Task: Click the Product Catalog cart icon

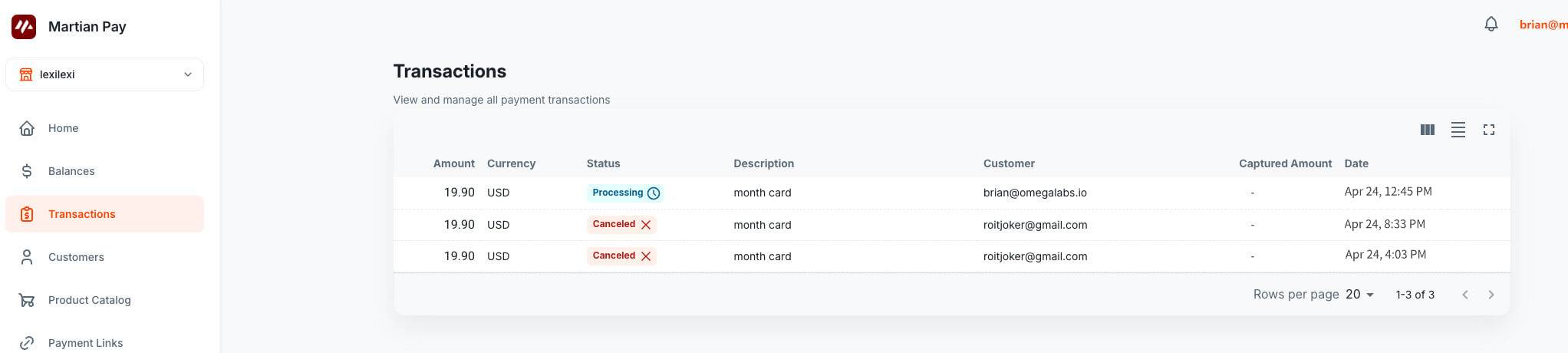Action: click(27, 300)
